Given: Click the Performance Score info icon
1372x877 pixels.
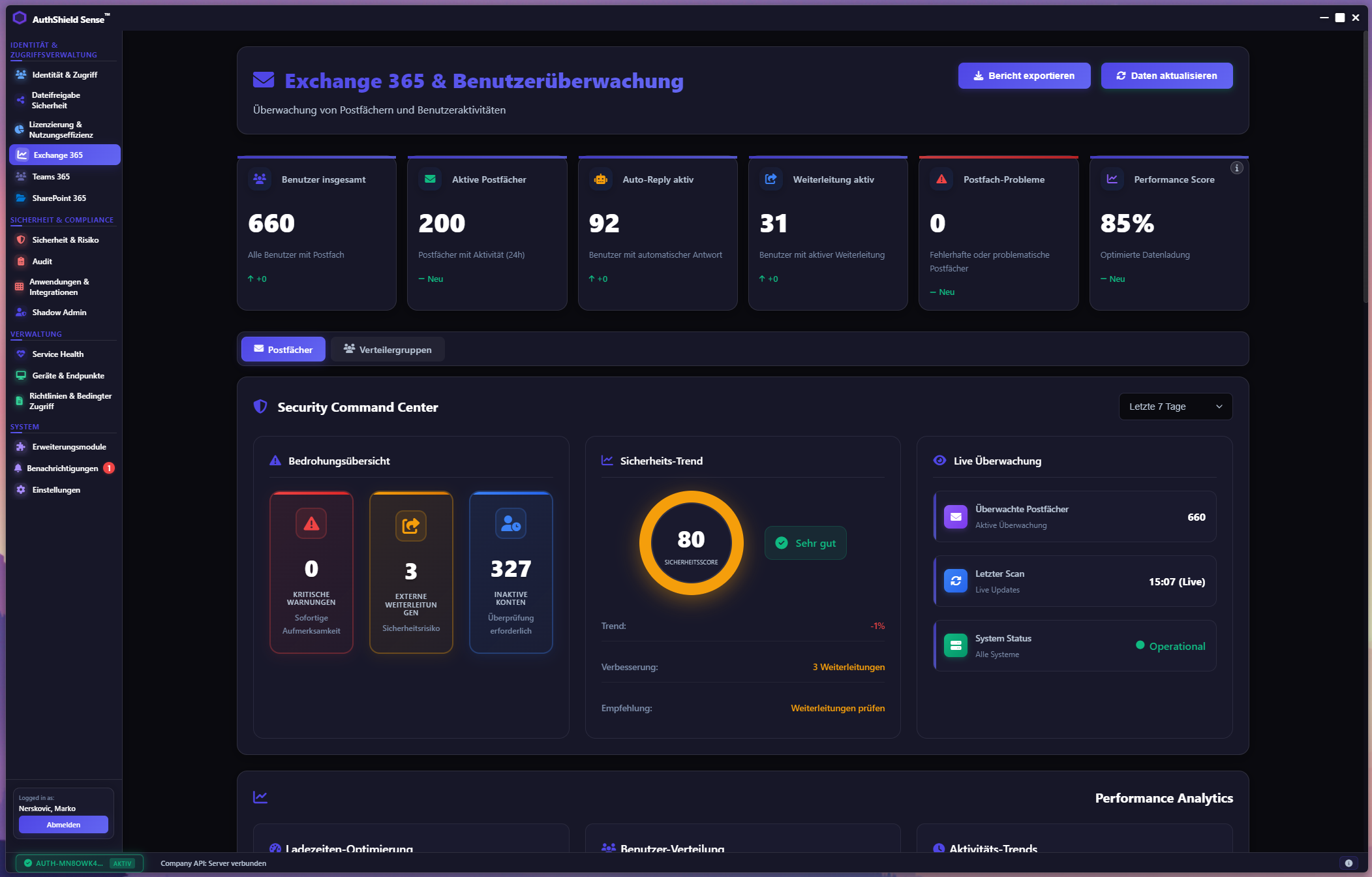Looking at the screenshot, I should click(x=1236, y=168).
